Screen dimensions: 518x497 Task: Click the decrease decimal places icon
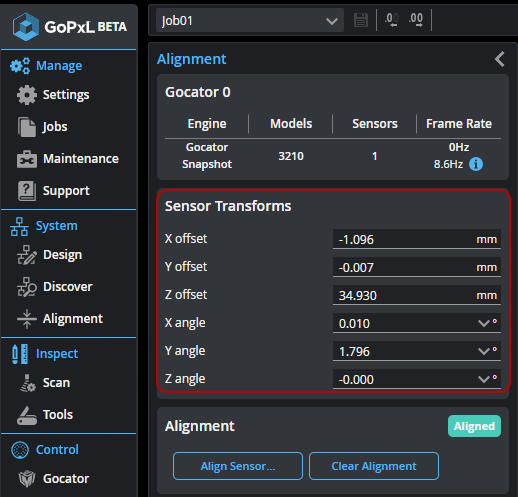point(392,20)
